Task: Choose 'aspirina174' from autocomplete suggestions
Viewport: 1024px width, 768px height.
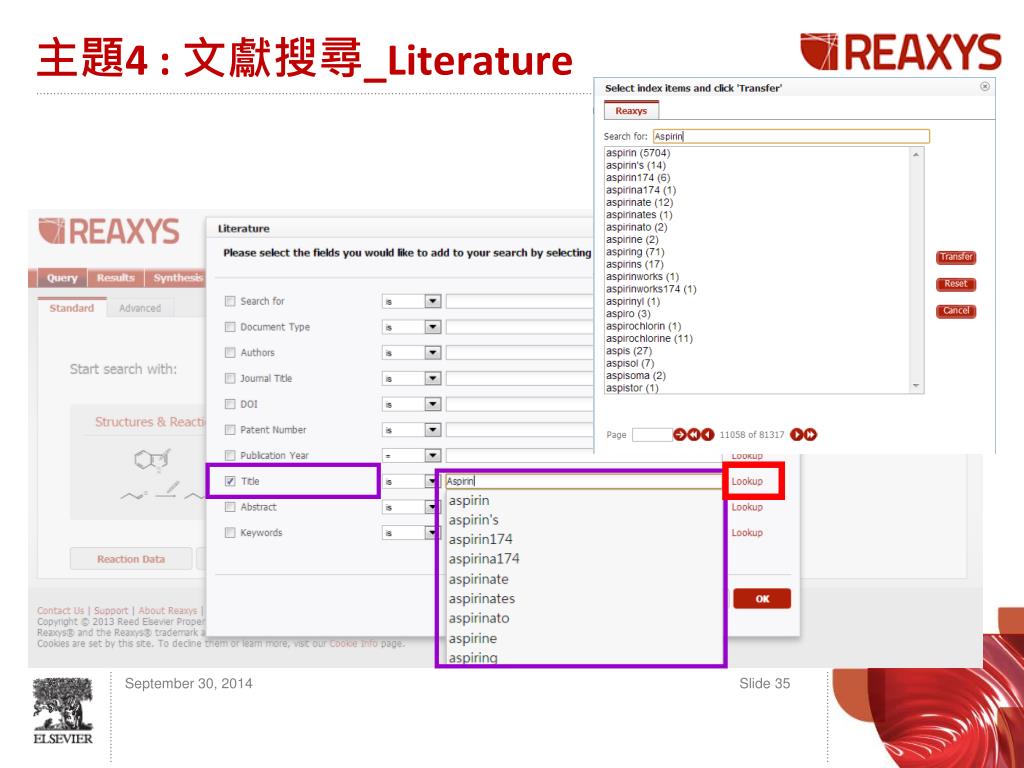Action: click(x=484, y=559)
